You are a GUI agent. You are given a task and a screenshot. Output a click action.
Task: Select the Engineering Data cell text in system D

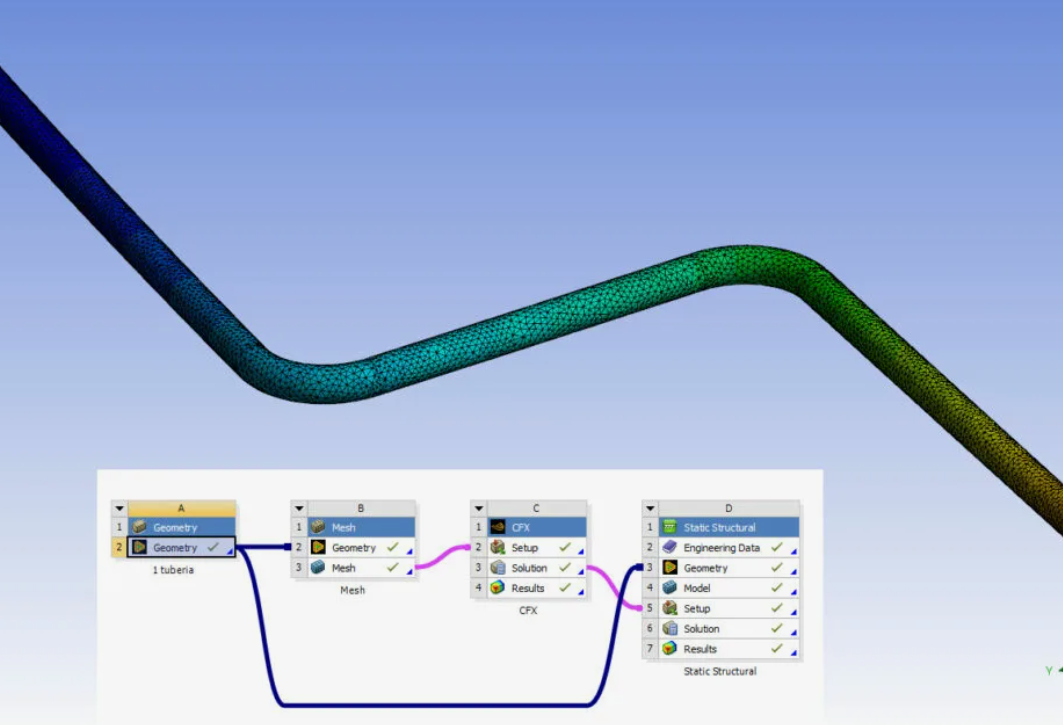722,547
